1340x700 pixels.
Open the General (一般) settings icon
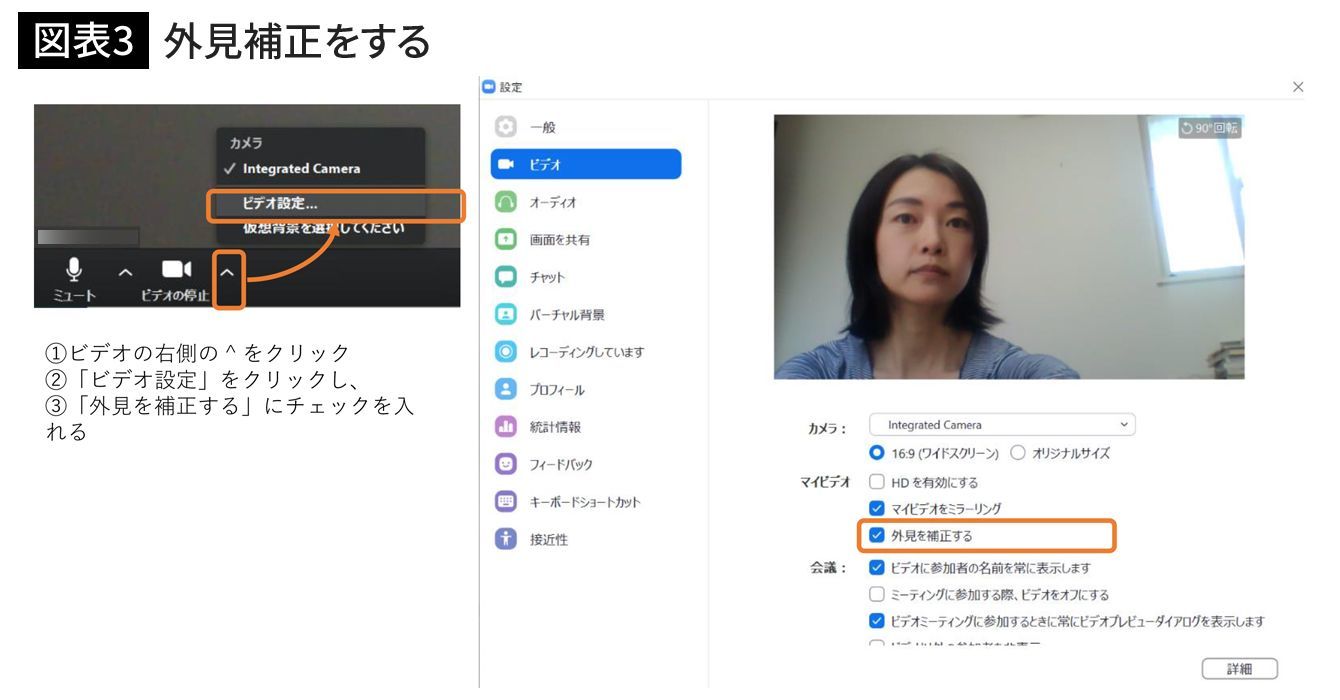(x=506, y=128)
